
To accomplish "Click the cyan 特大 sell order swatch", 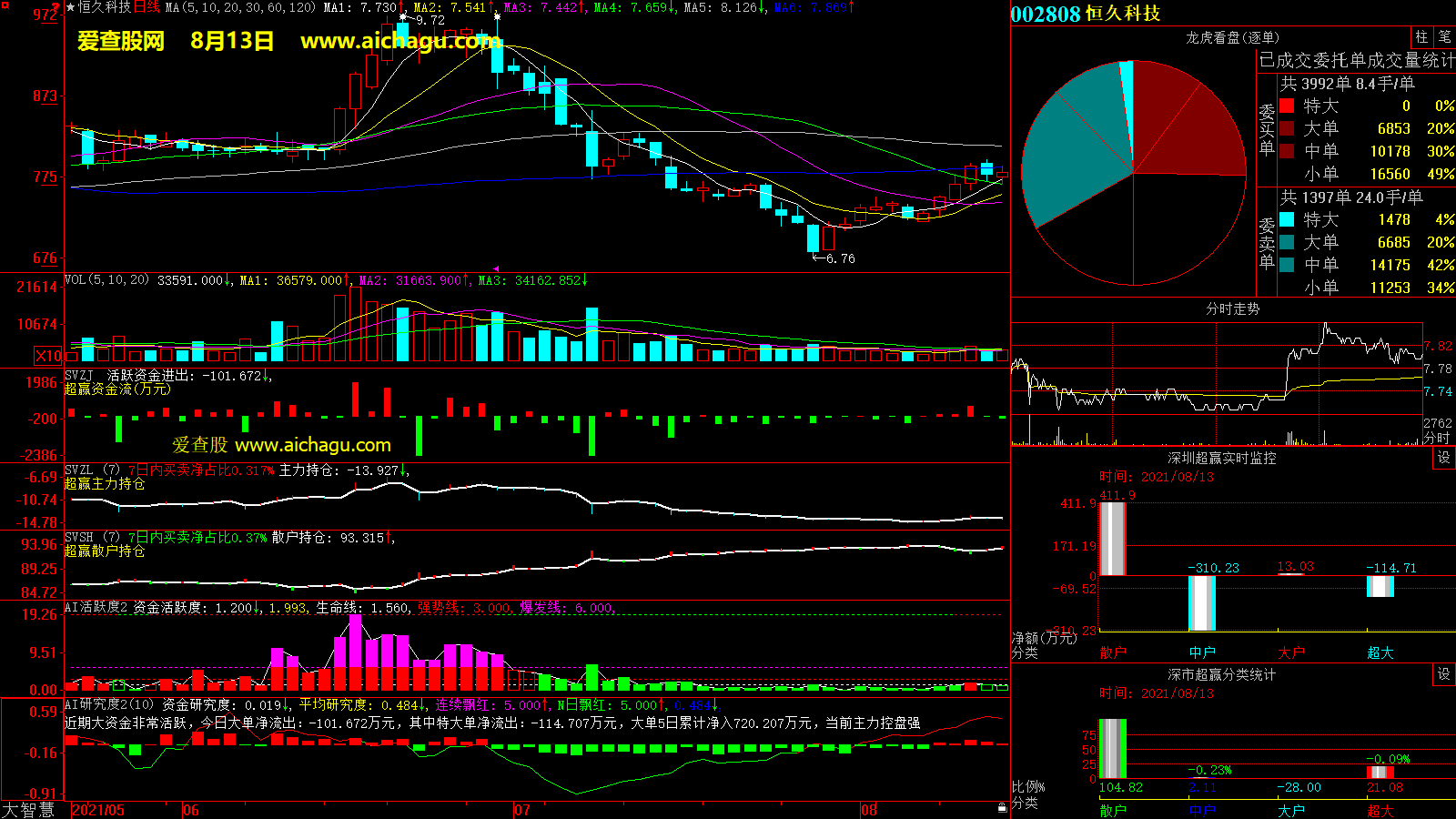I will point(1287,219).
